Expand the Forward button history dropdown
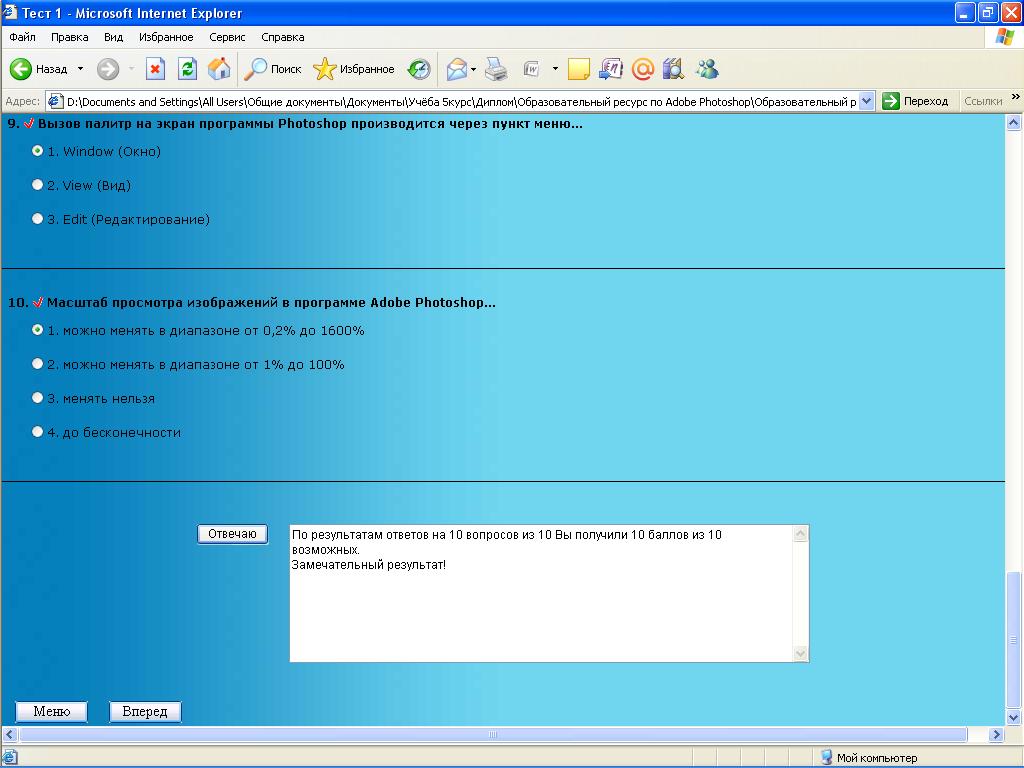The width and height of the screenshot is (1024, 768). tap(131, 69)
